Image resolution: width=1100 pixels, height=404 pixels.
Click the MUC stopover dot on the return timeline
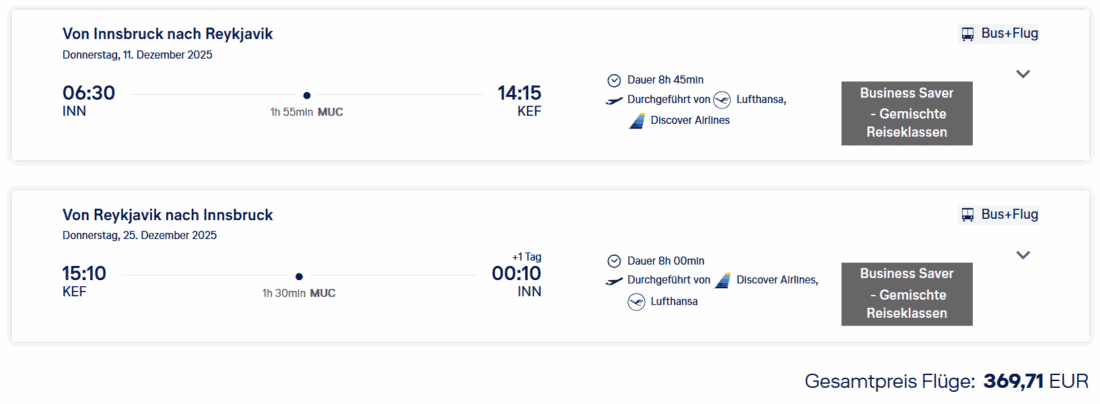299,276
